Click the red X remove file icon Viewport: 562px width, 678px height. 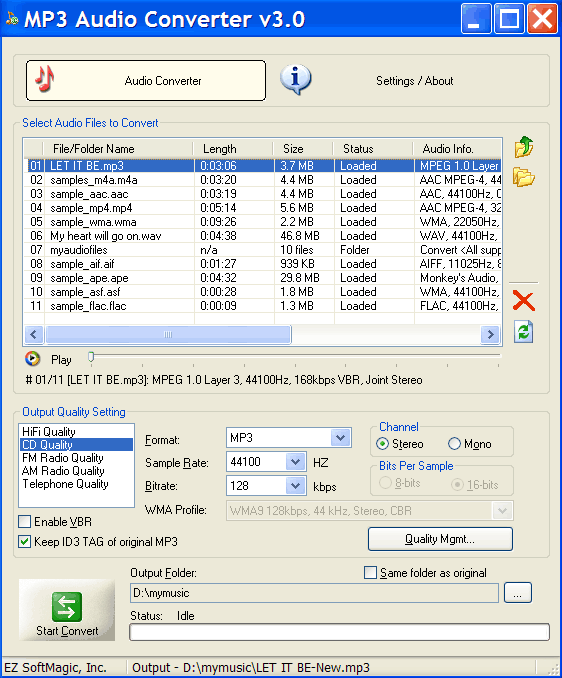pos(524,301)
